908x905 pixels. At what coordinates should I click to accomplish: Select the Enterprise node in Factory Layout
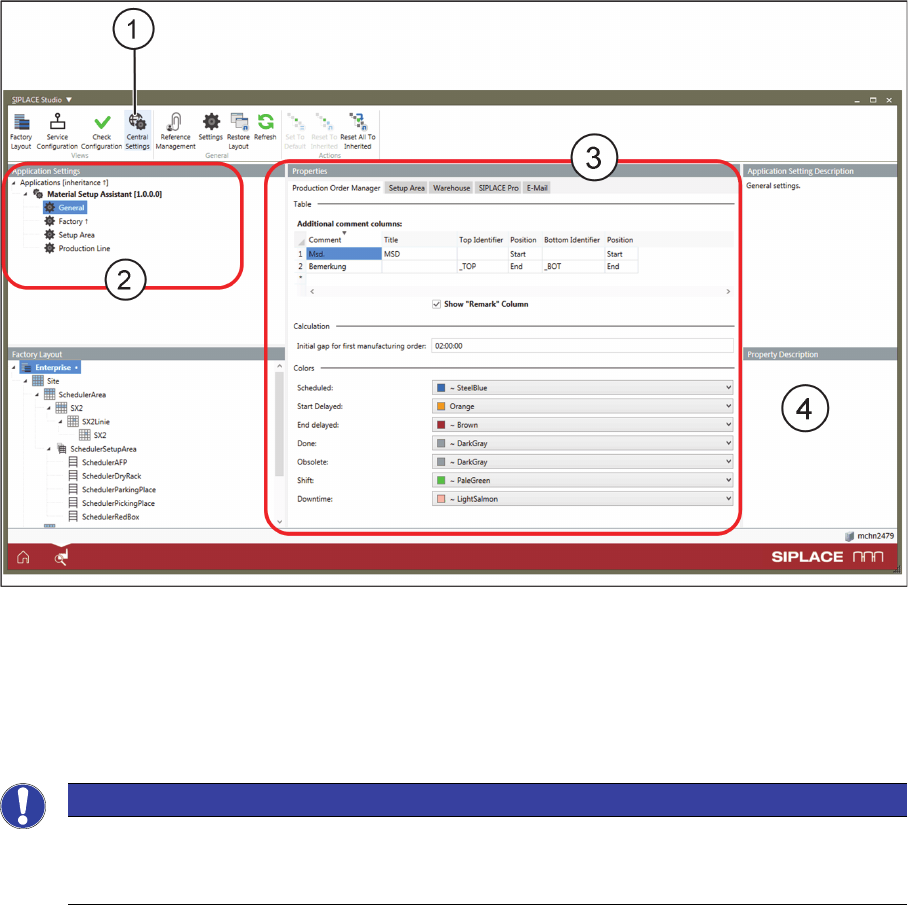pyautogui.click(x=50, y=367)
